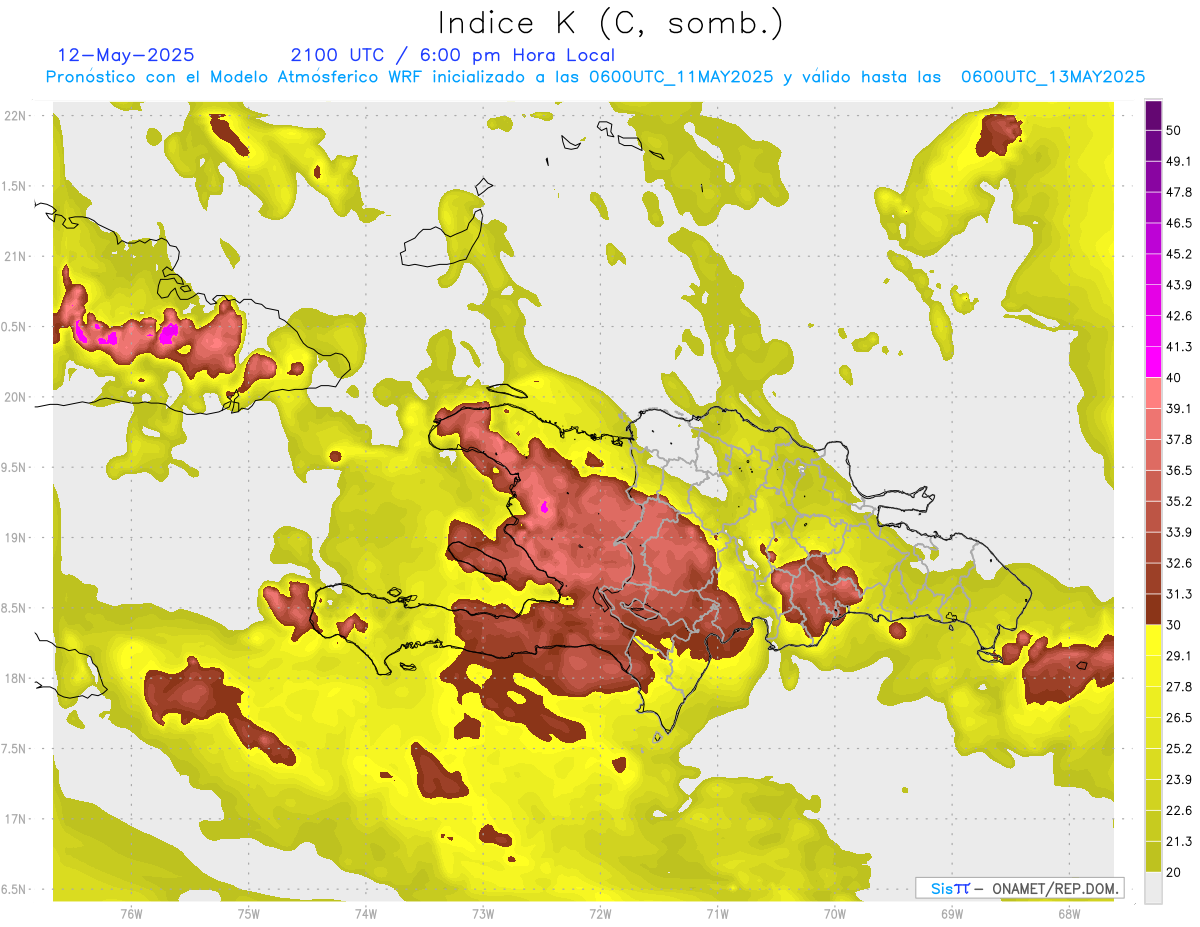
Task: Select the legend value "30"
Action: pos(1175,625)
